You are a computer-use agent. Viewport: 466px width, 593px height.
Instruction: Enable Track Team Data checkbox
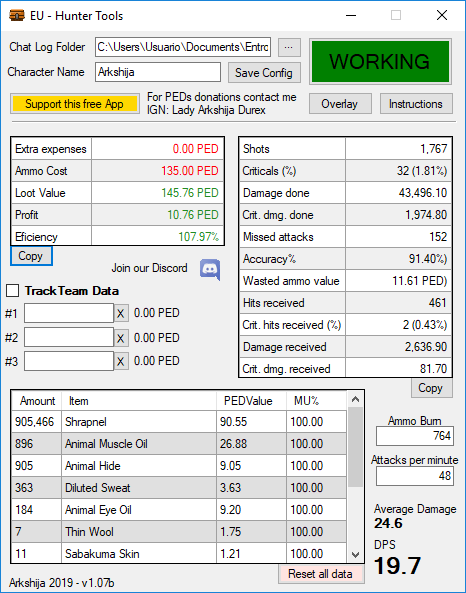click(12, 291)
